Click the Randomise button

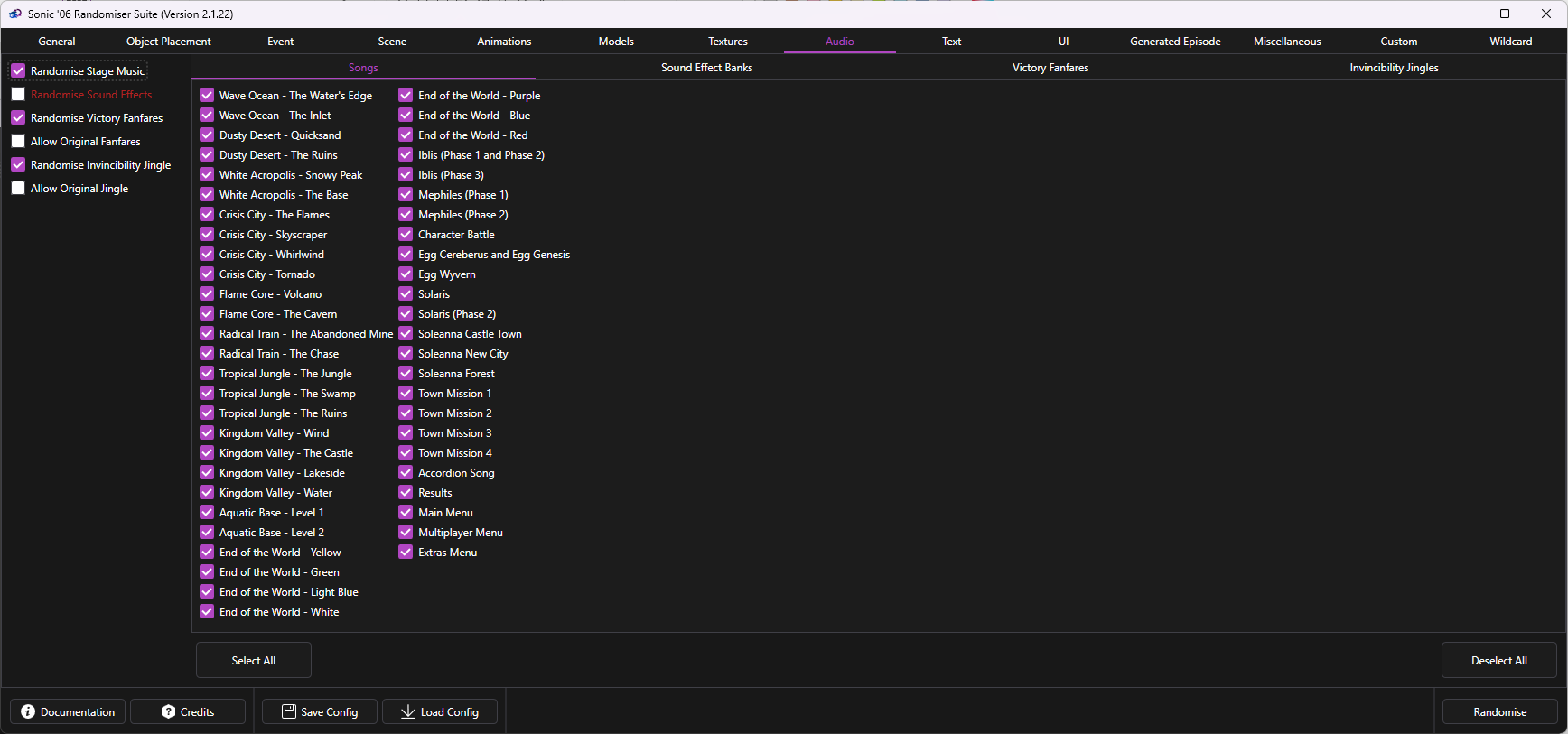[1500, 711]
